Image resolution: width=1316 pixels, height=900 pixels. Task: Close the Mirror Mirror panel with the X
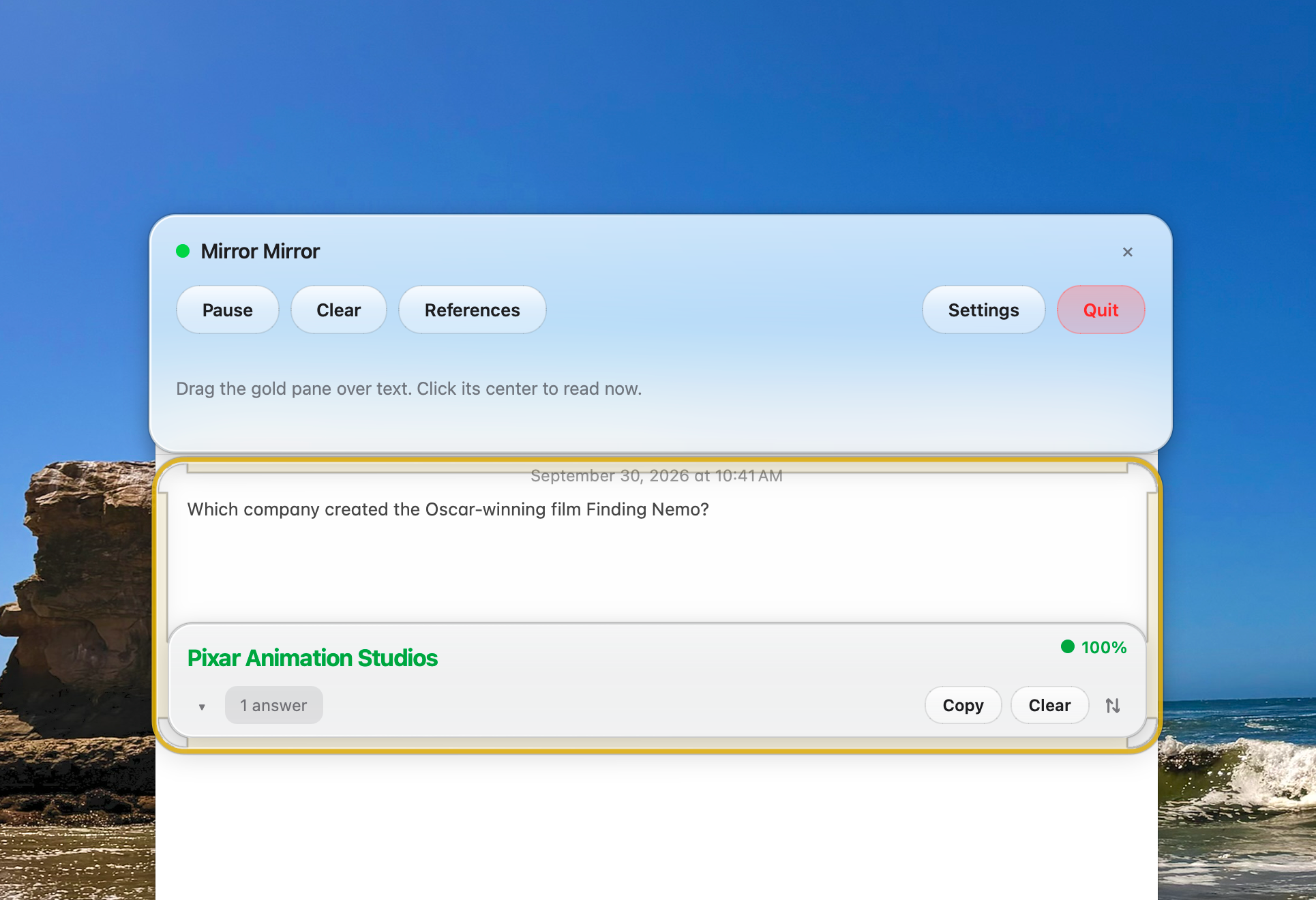click(x=1128, y=252)
